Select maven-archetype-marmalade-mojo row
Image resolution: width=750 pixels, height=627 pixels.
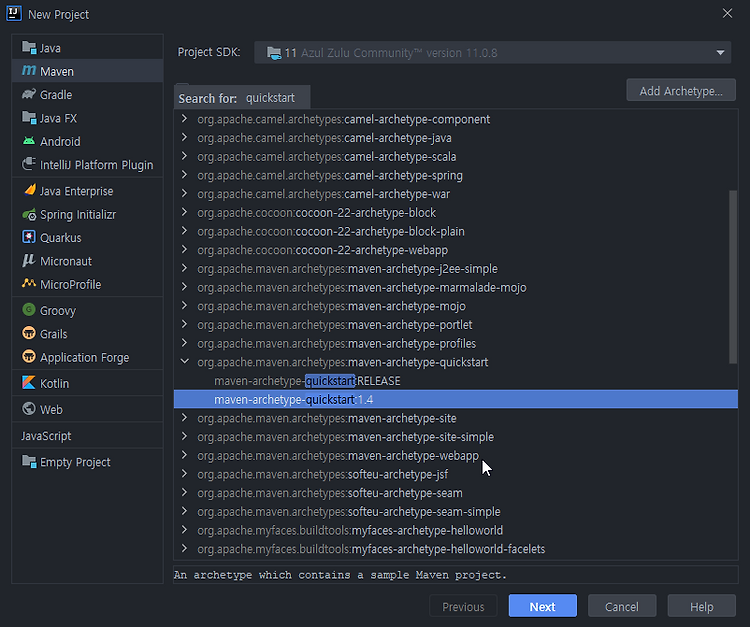coord(455,287)
